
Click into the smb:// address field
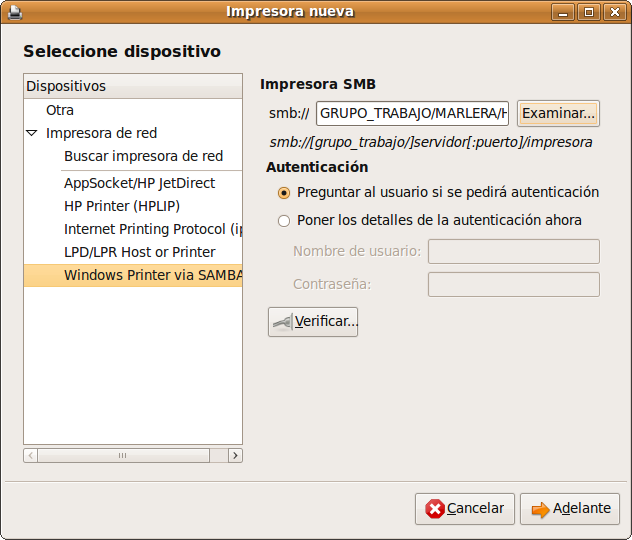pyautogui.click(x=412, y=113)
